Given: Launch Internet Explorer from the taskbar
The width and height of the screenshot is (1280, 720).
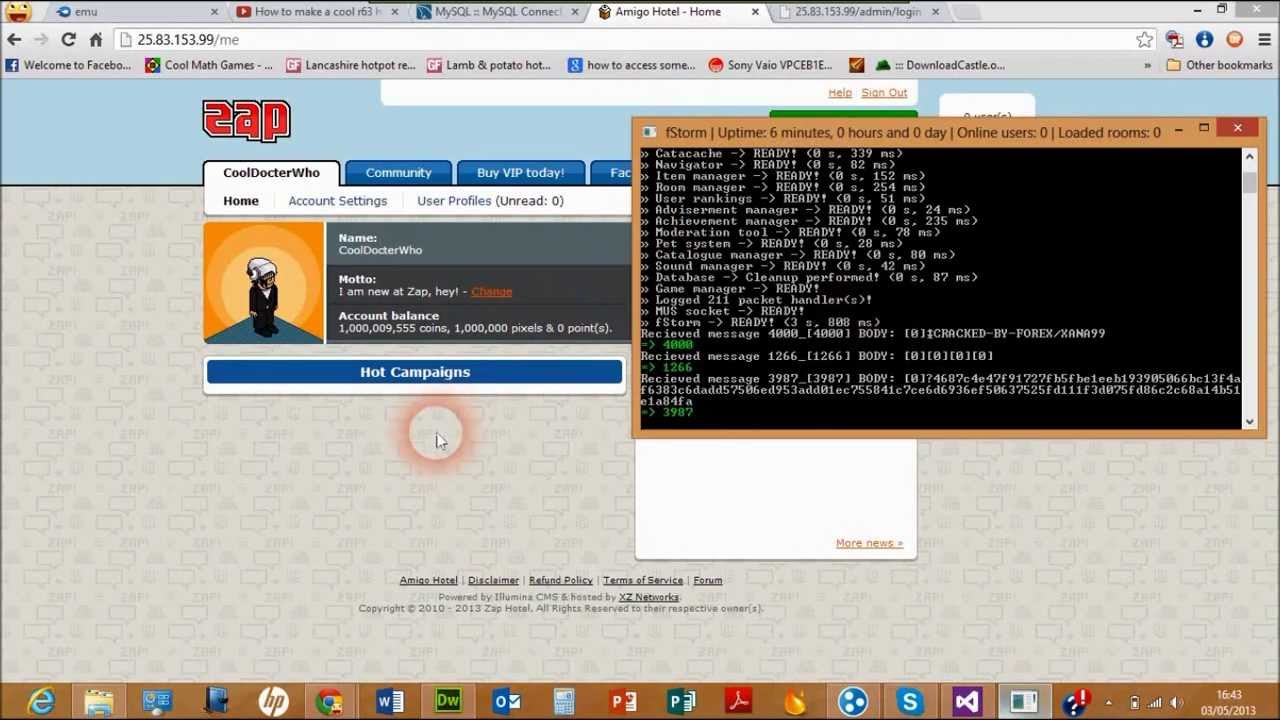Looking at the screenshot, I should coord(41,701).
